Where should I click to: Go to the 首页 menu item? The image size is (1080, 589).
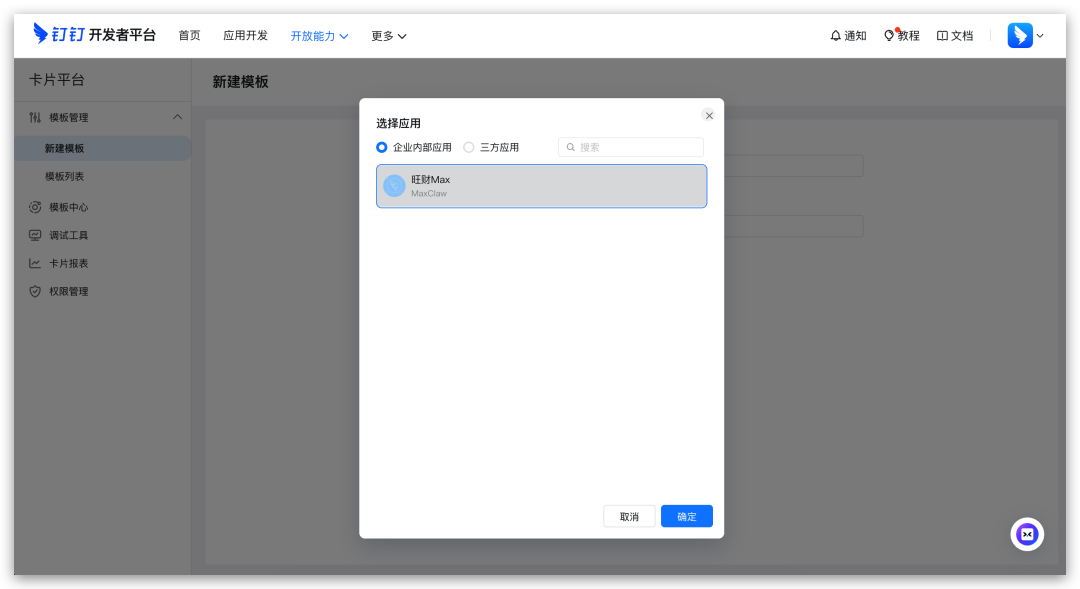189,35
